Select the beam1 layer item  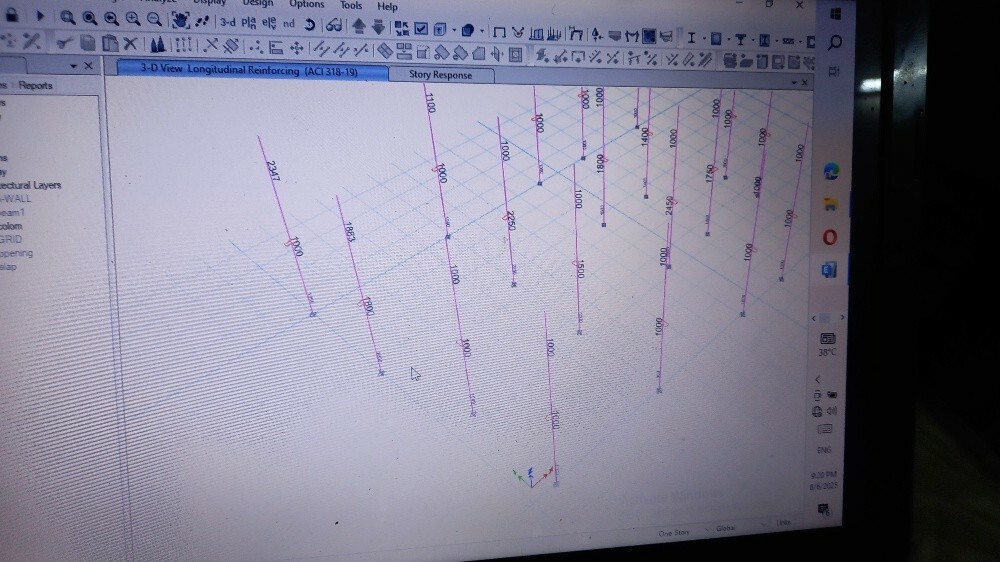[x=12, y=212]
